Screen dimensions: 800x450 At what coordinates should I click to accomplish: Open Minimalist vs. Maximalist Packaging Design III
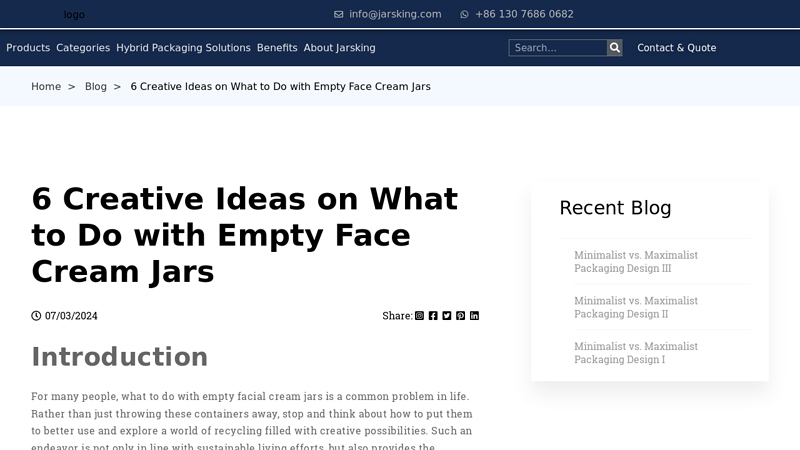tap(636, 261)
